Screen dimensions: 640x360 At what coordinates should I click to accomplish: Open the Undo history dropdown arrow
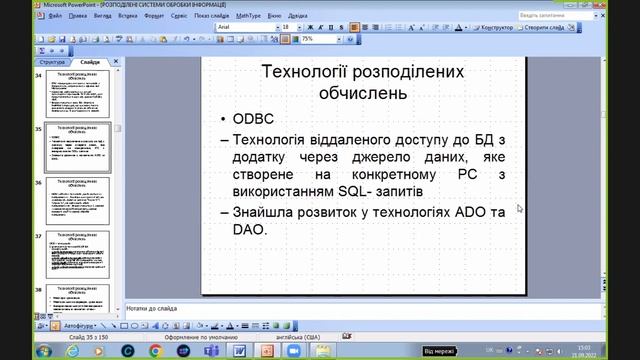pyautogui.click(x=194, y=39)
